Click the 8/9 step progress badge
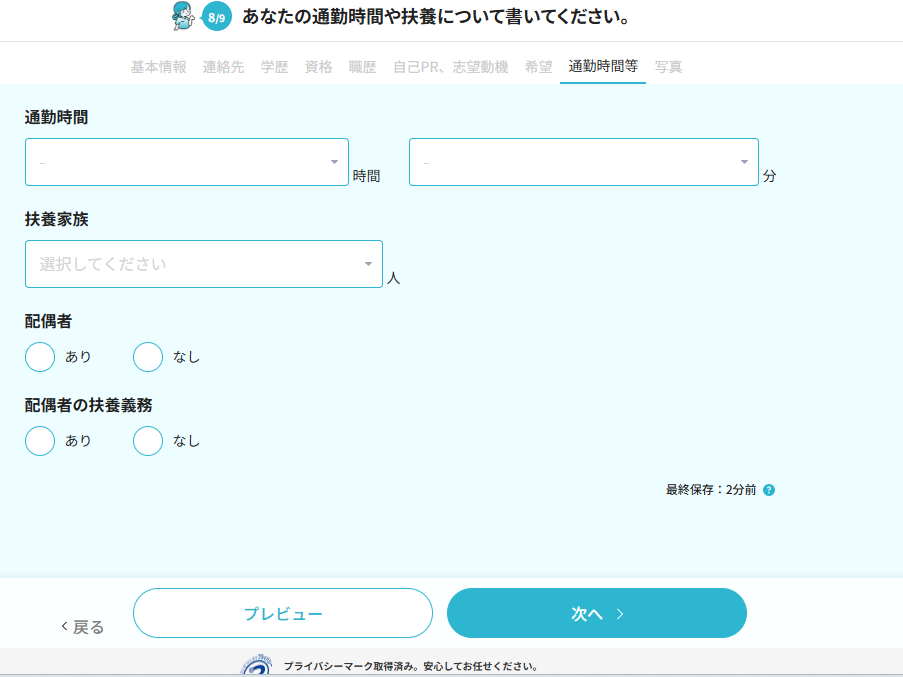Viewport: 903px width, 677px height. point(217,17)
